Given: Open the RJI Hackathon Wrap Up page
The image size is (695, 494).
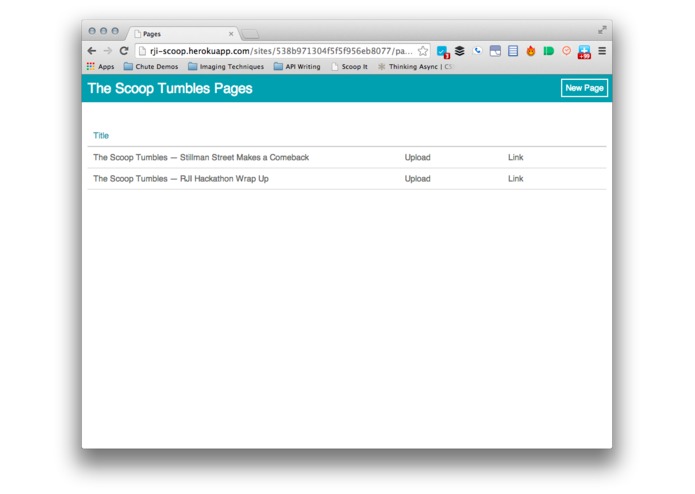Looking at the screenshot, I should (x=181, y=179).
